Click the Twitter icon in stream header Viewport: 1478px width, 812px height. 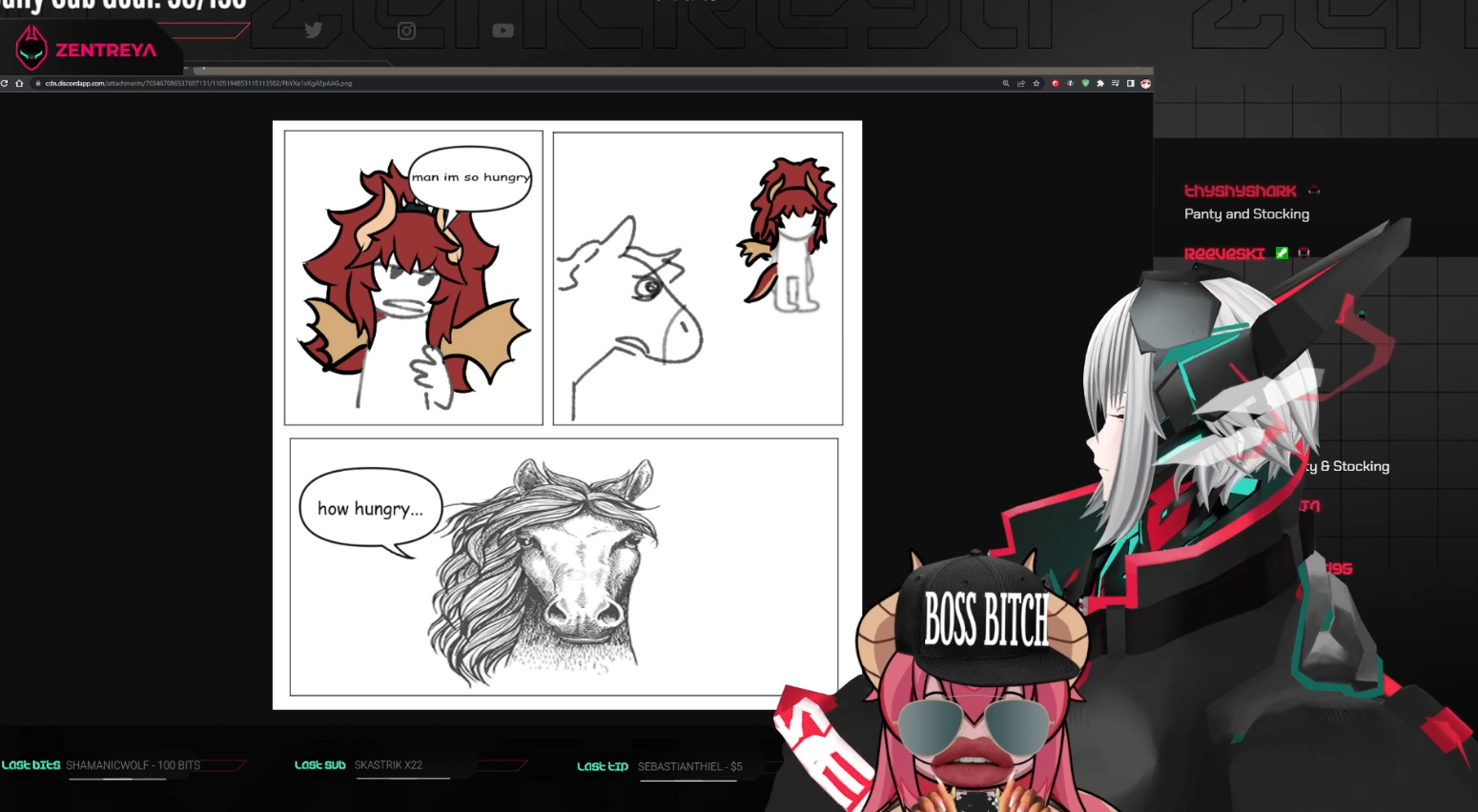[314, 30]
